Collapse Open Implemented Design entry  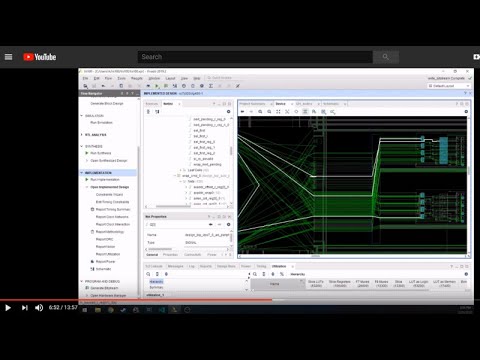coord(87,187)
